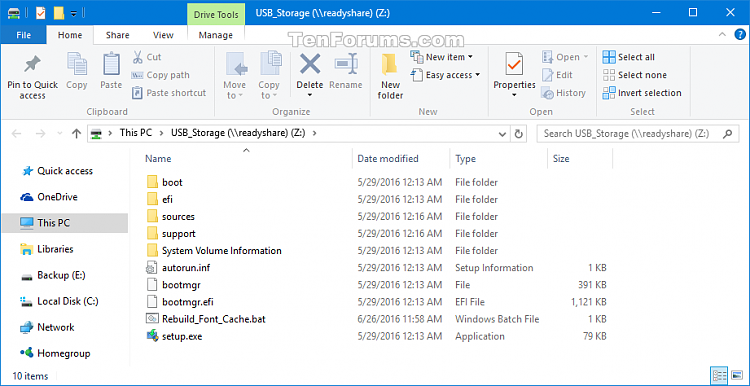Collapse the ribbon with the chevron
This screenshot has height=386, width=750.
[722, 34]
